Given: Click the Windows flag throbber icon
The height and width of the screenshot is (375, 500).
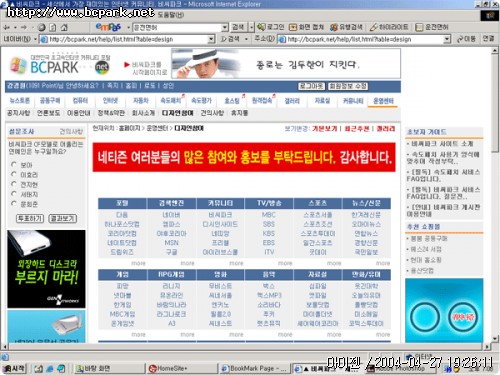Looking at the screenshot, I should click(489, 15).
